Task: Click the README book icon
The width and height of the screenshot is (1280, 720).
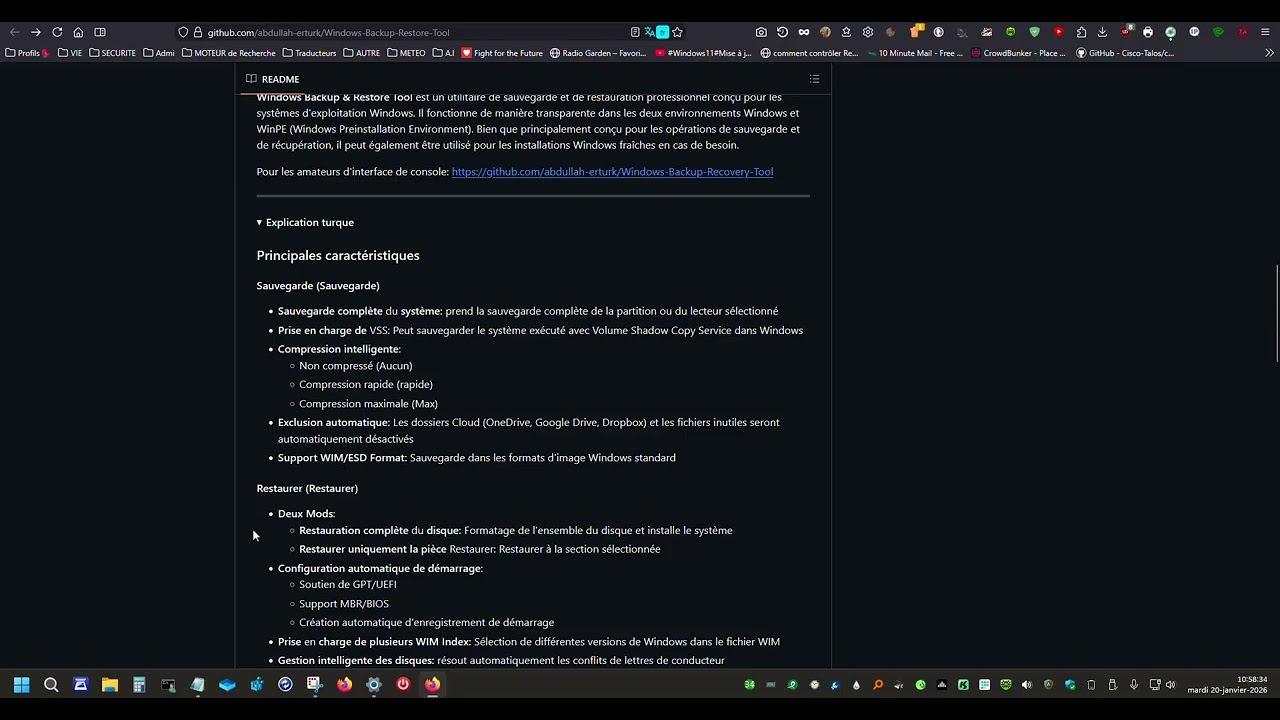Action: pos(251,79)
